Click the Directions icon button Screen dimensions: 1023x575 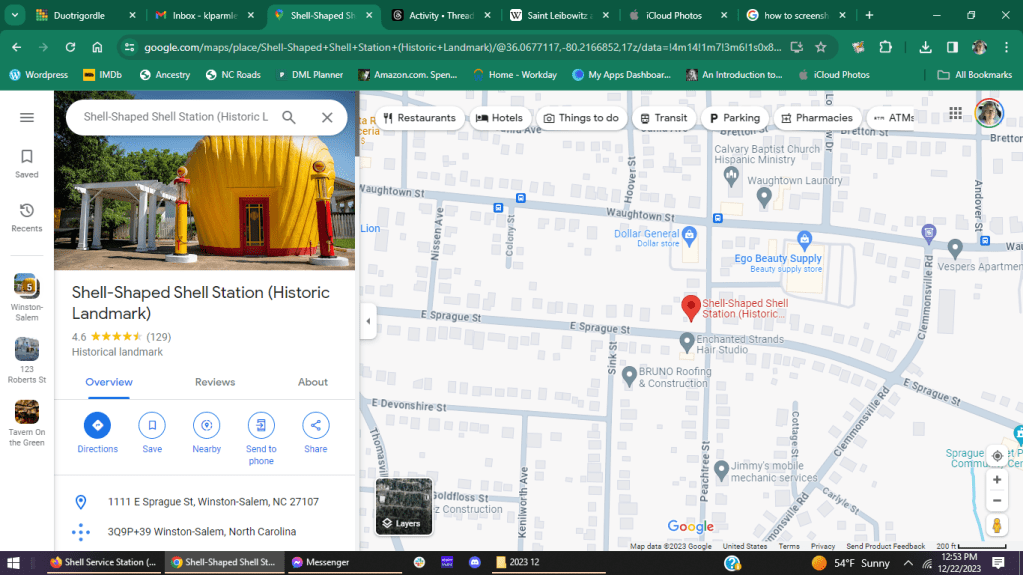(x=97, y=425)
